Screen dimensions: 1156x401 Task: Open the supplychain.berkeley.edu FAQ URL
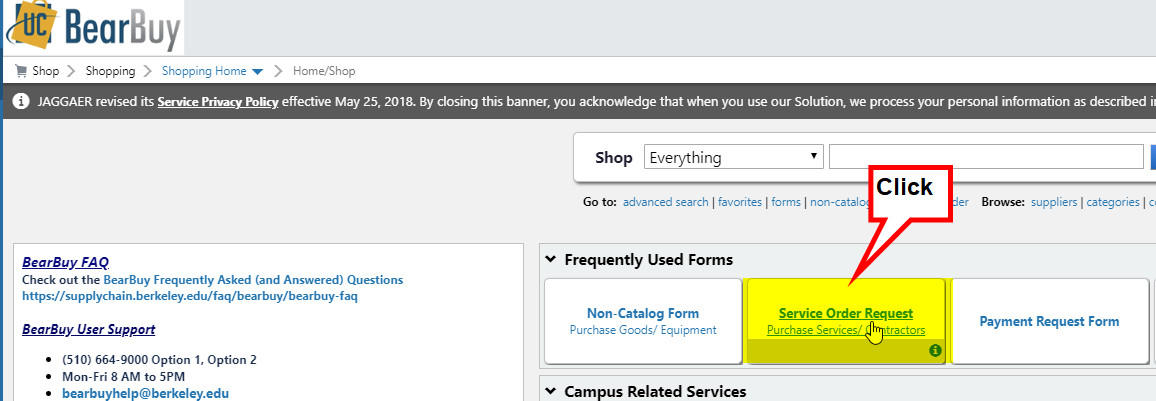click(x=189, y=296)
